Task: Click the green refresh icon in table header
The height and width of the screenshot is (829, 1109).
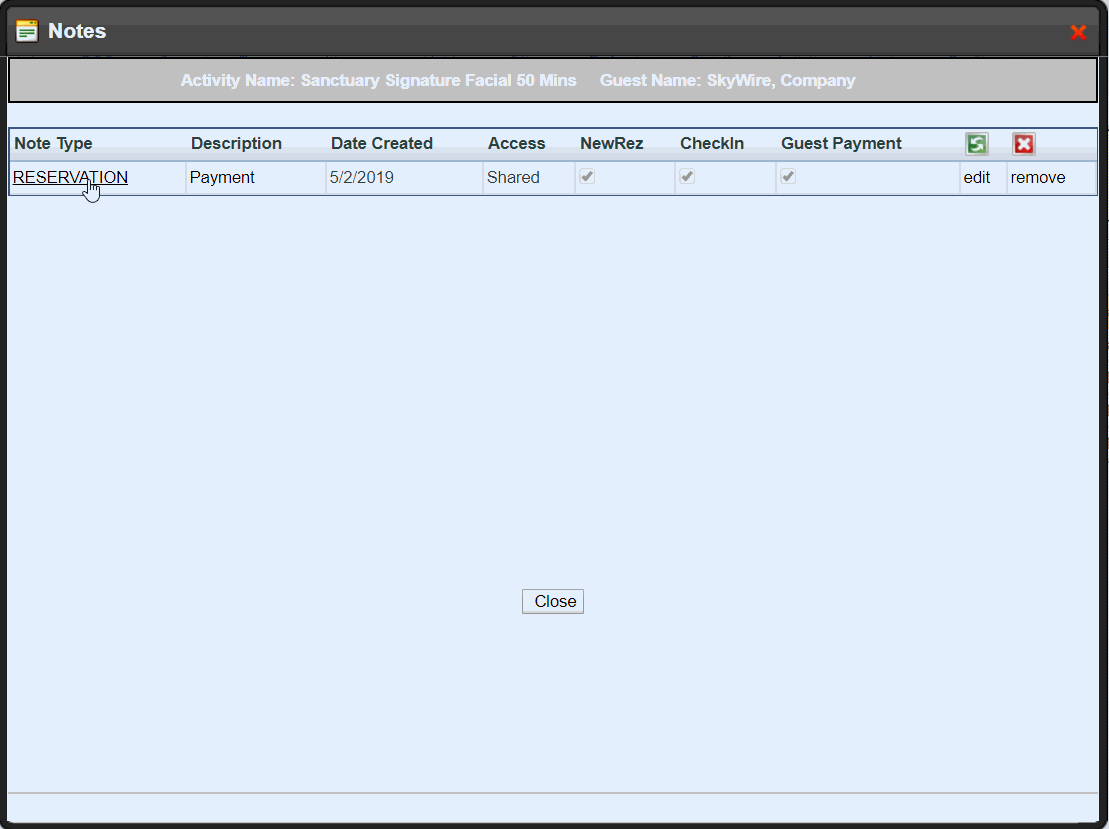Action: click(x=976, y=144)
